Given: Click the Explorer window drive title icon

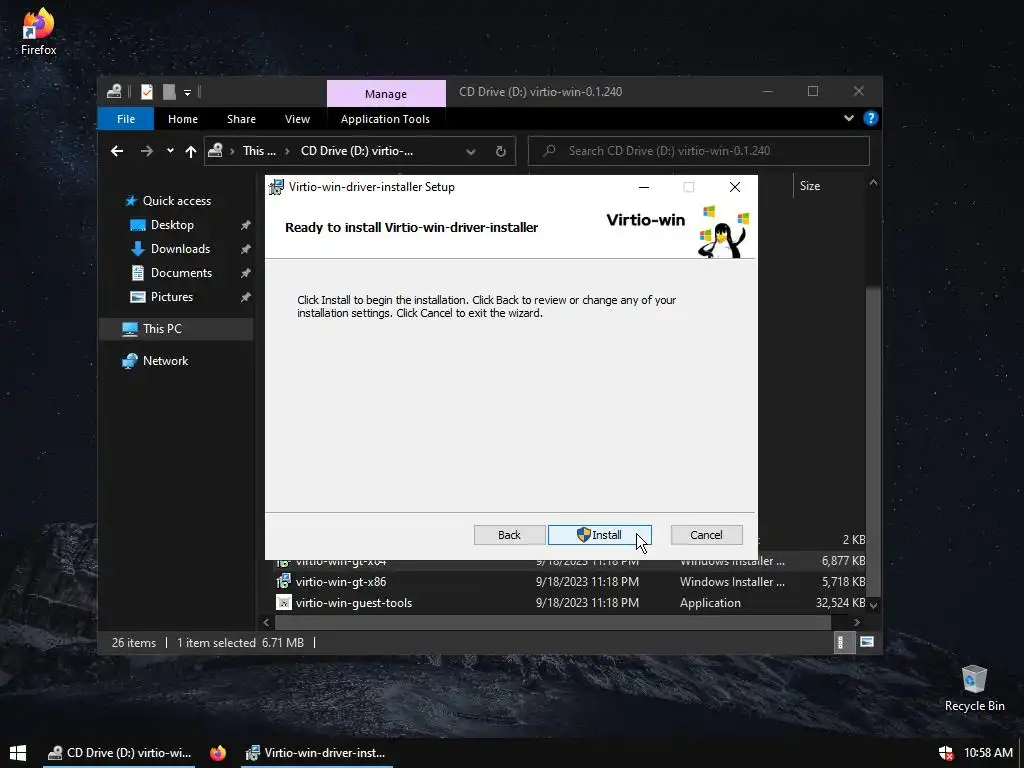Looking at the screenshot, I should point(114,91).
